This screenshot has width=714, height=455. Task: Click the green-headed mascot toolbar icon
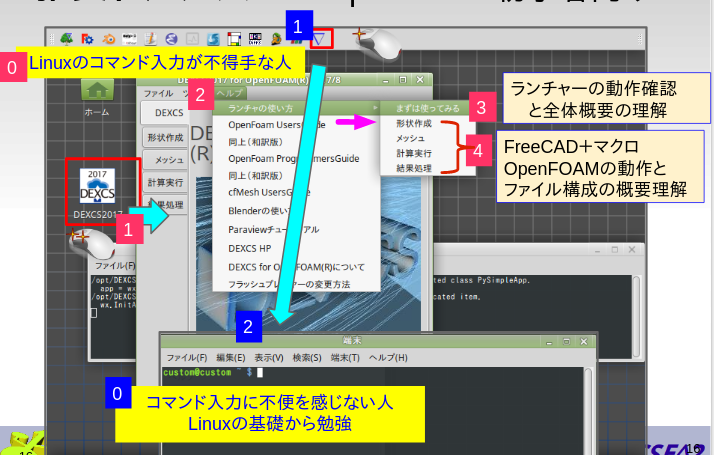276,39
